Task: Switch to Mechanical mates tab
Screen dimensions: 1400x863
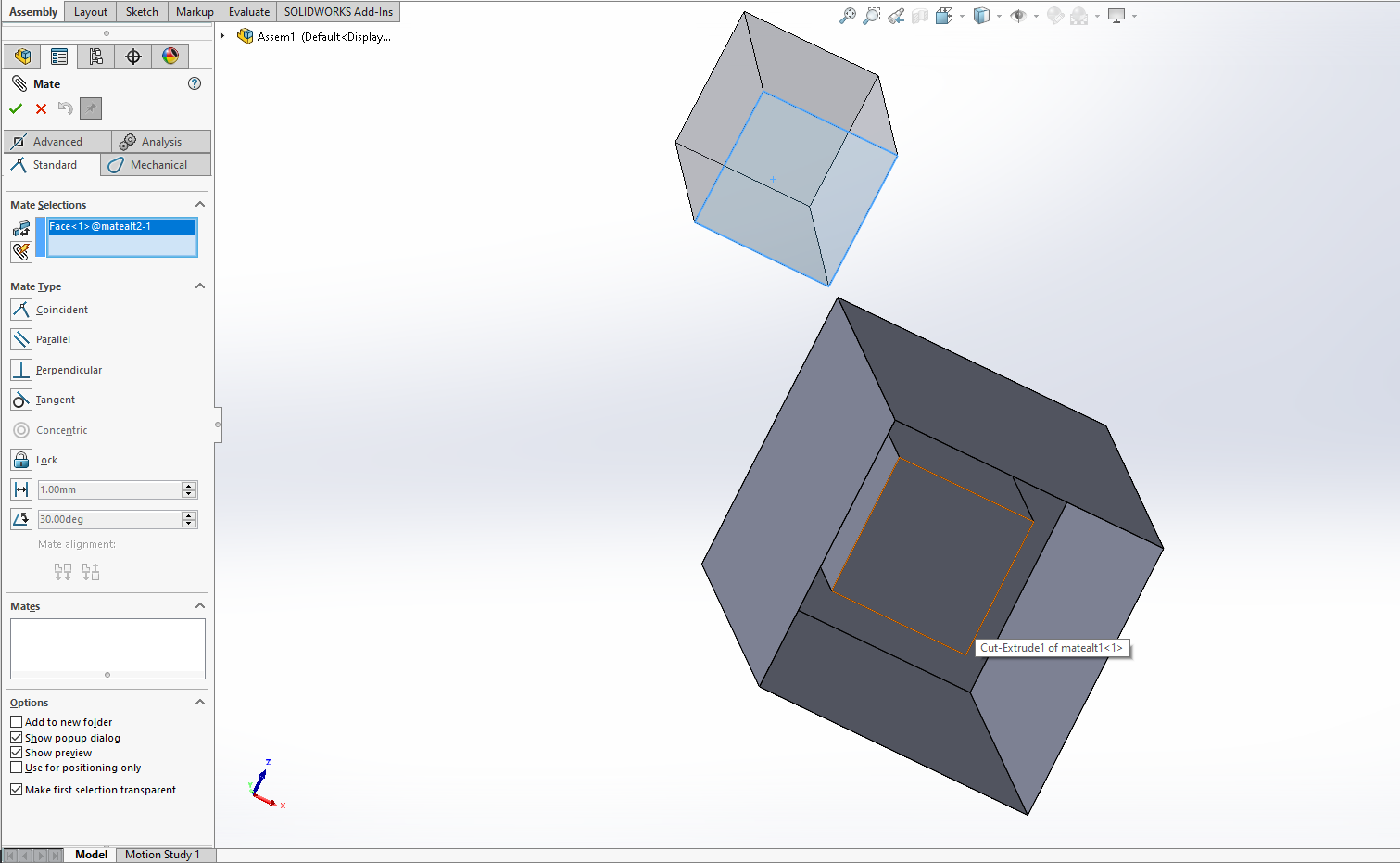Action: (x=156, y=165)
